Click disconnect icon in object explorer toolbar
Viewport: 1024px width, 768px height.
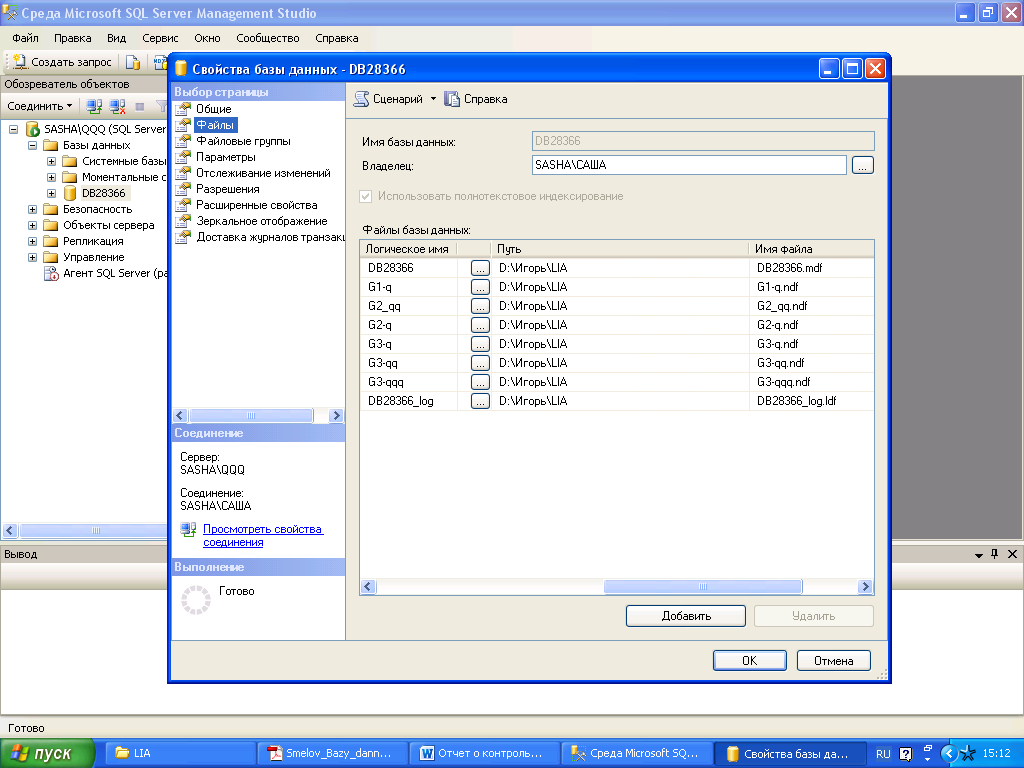click(x=118, y=106)
